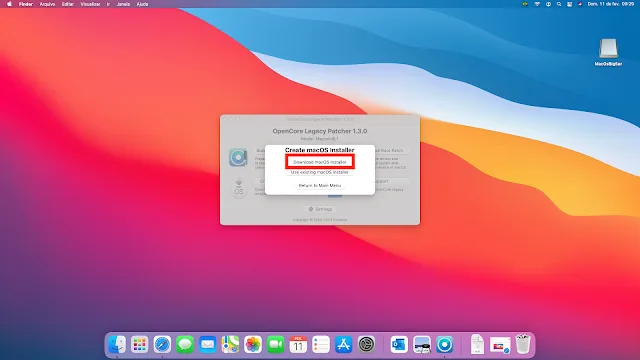Open Spotlight search
The height and width of the screenshot is (360, 640).
559,4
